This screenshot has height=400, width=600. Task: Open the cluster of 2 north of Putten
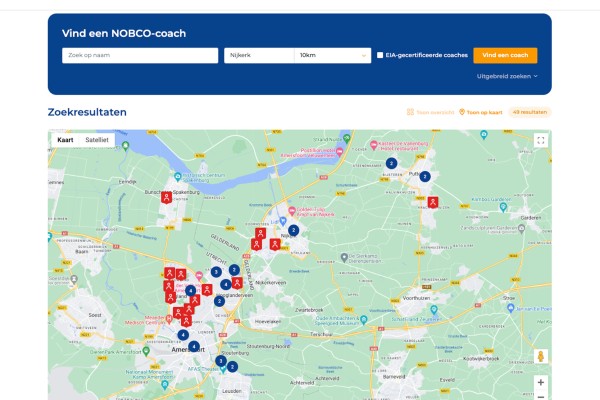pos(391,162)
